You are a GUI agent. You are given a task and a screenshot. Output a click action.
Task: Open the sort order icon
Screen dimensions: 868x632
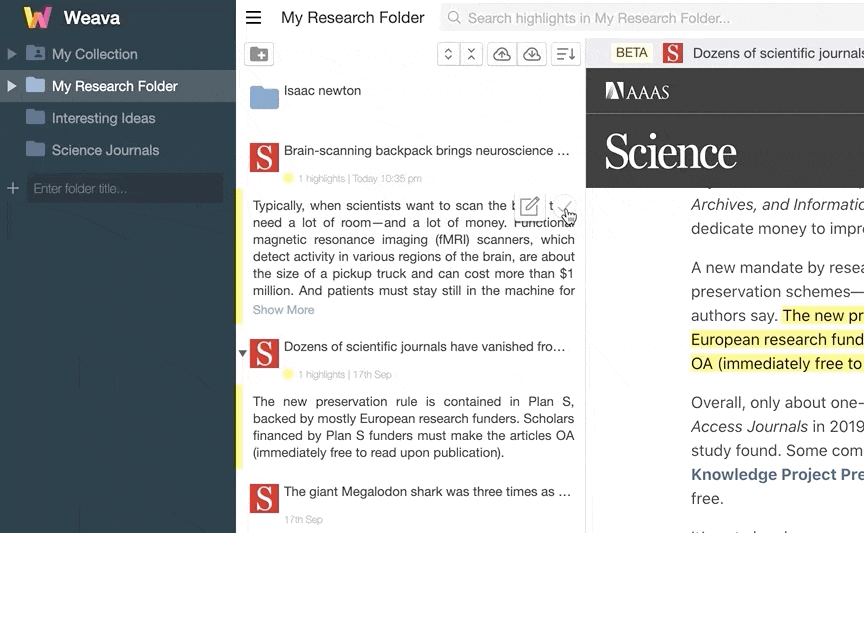coord(565,54)
